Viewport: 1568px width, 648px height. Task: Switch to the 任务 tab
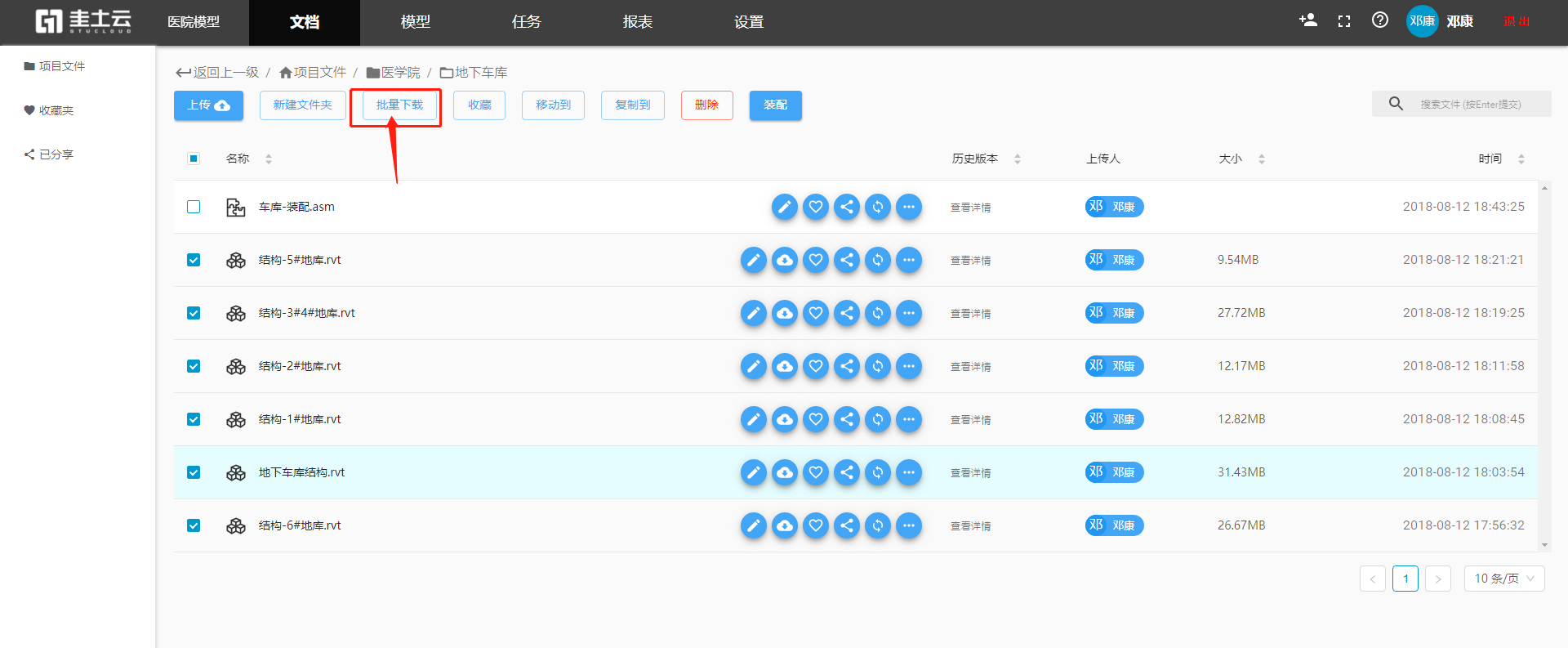[x=527, y=22]
